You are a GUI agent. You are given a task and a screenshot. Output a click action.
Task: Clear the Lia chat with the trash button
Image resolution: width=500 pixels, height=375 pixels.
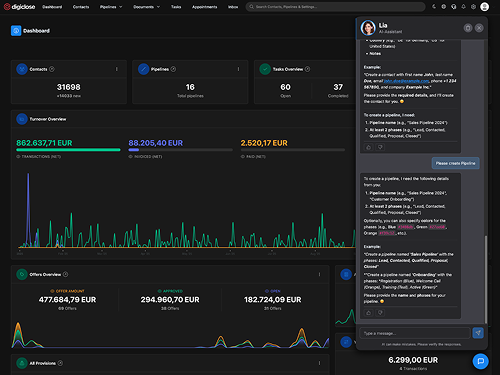click(468, 28)
